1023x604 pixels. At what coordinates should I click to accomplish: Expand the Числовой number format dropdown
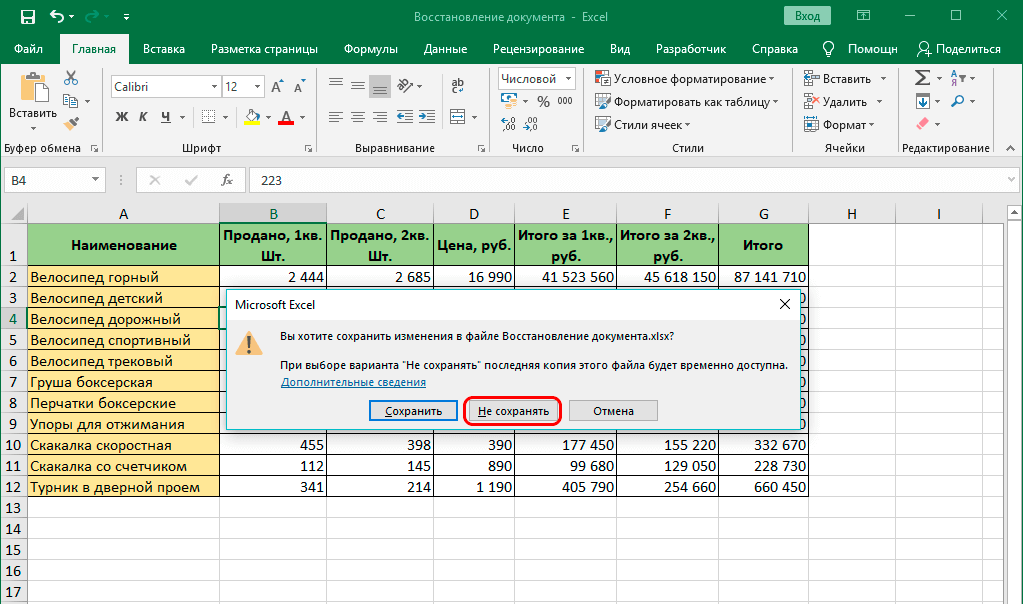[568, 79]
